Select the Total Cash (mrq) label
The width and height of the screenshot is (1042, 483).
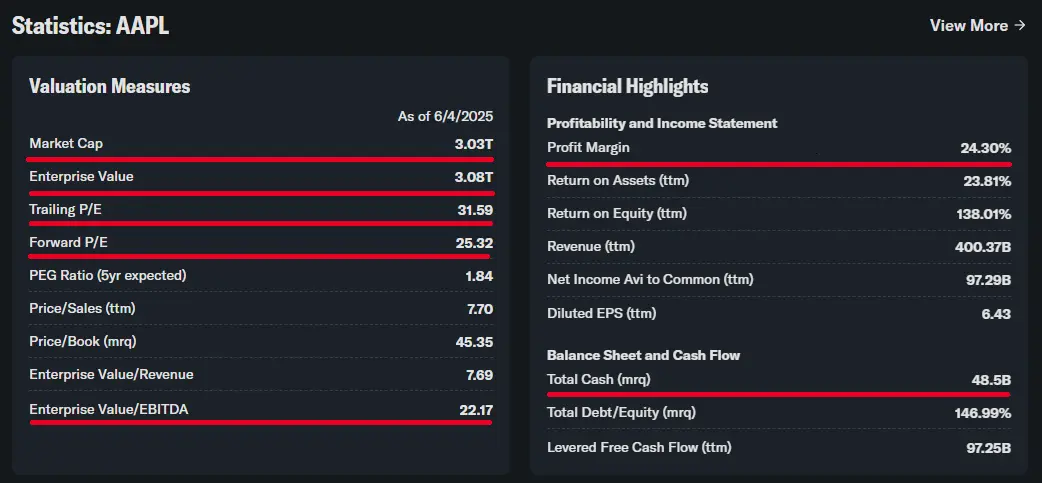click(x=599, y=380)
